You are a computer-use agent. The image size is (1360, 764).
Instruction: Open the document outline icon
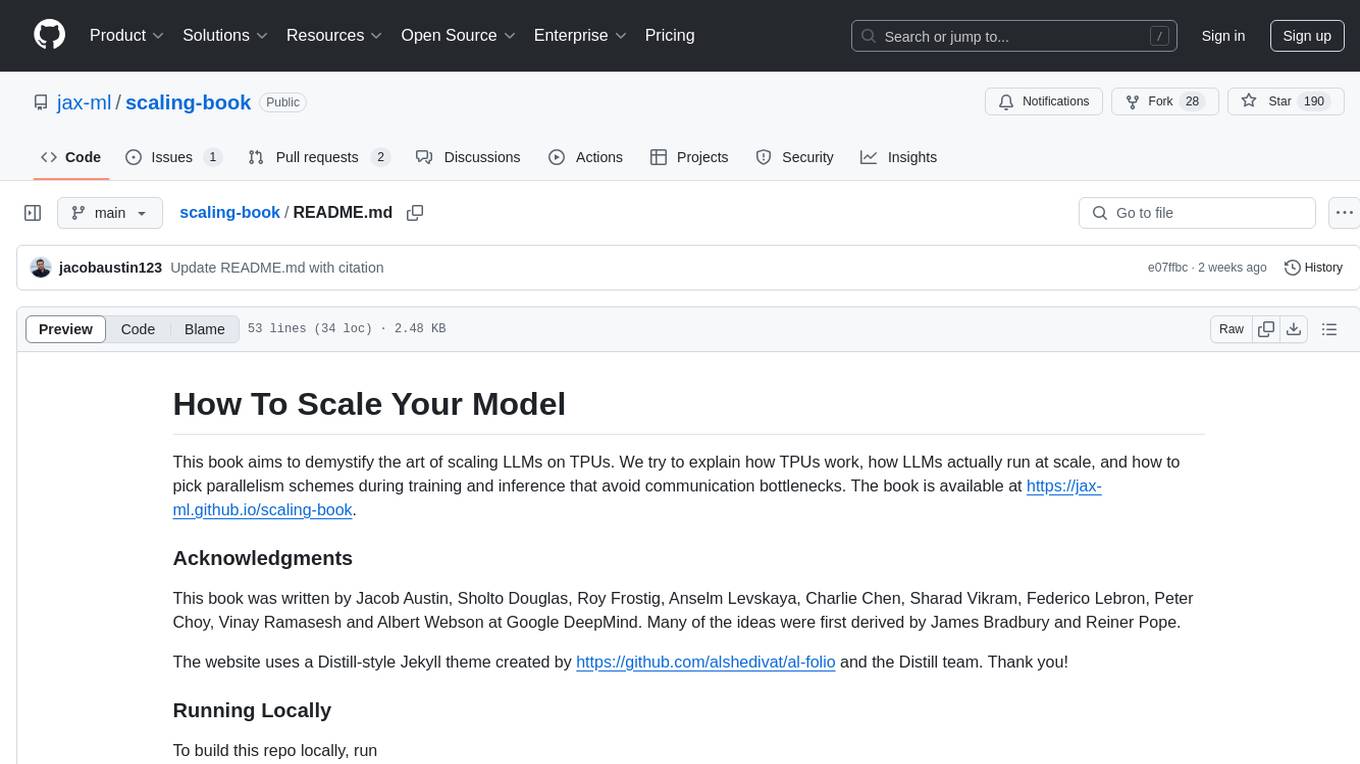(x=1329, y=329)
